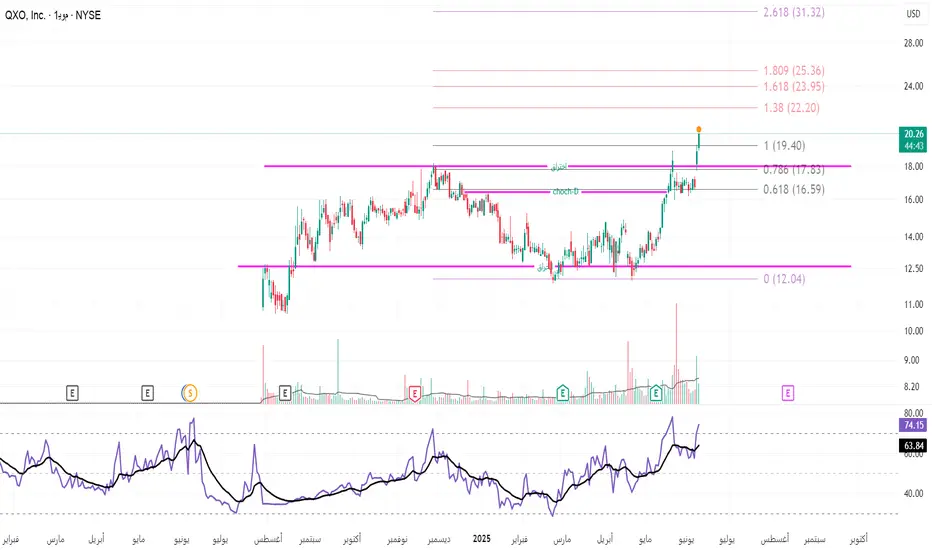Click the 28.00 price axis label

[x=913, y=43]
